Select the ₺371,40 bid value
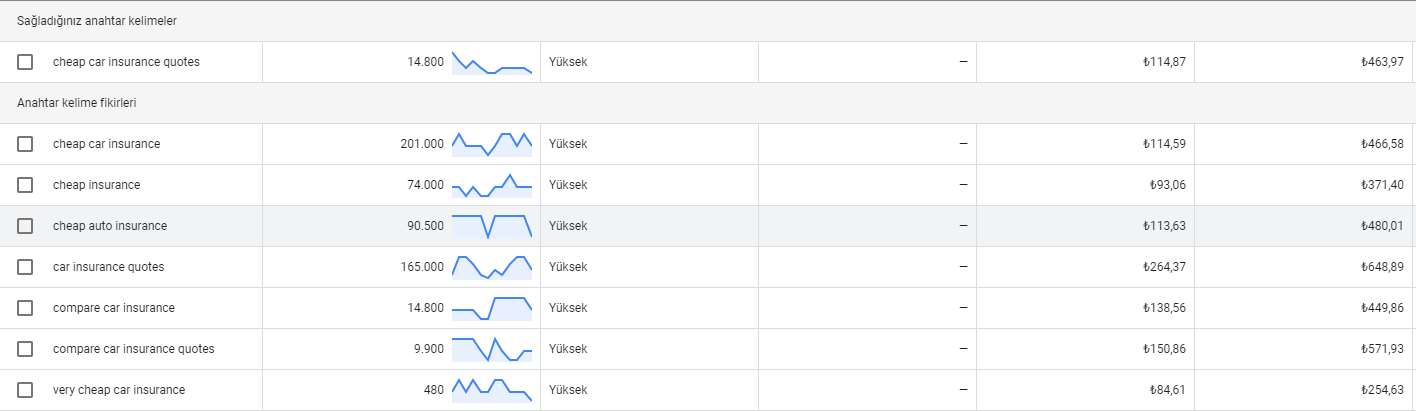This screenshot has width=1416, height=411. 1382,185
